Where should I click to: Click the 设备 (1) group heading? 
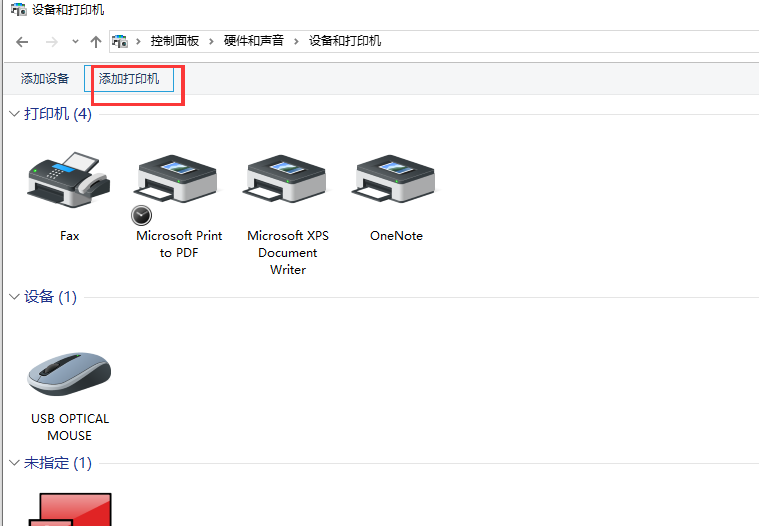point(50,297)
